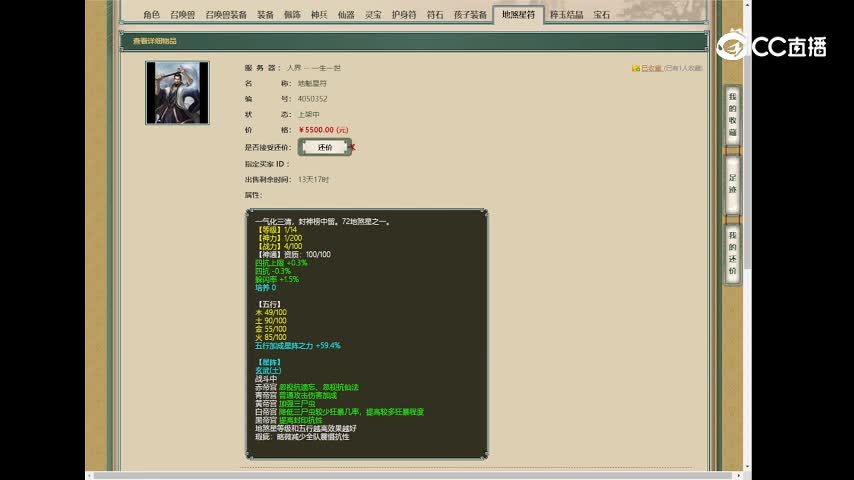Click the 【等级】1/14 line

coord(276,230)
